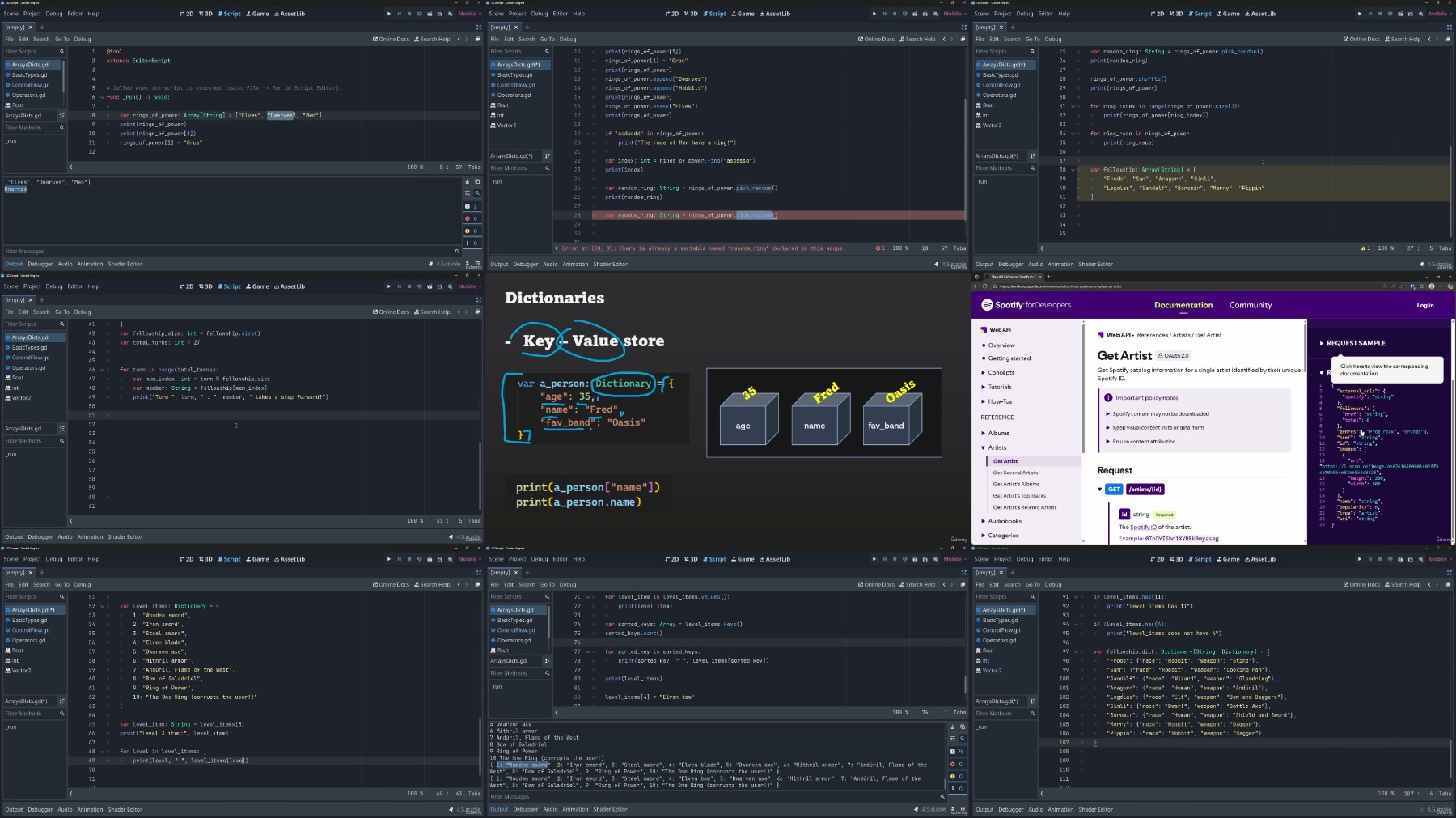Screen dimensions: 1456x818
Task: Click Important policy notes info icon
Action: tap(1108, 397)
